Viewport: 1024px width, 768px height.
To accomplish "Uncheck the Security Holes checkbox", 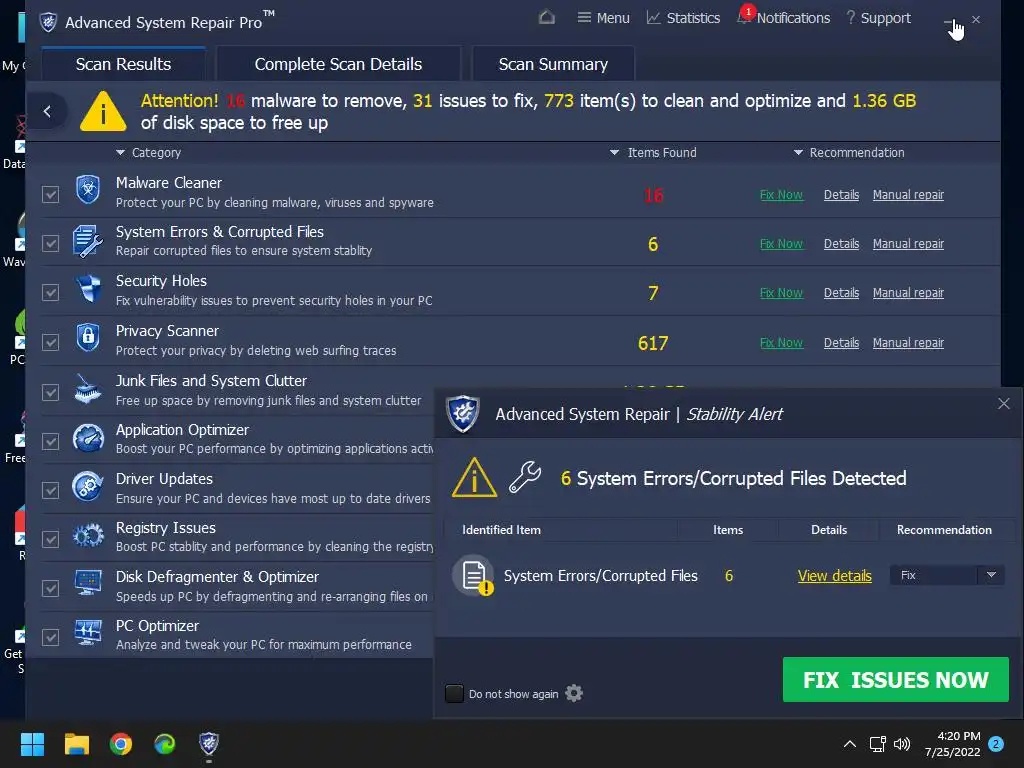I will click(x=50, y=293).
